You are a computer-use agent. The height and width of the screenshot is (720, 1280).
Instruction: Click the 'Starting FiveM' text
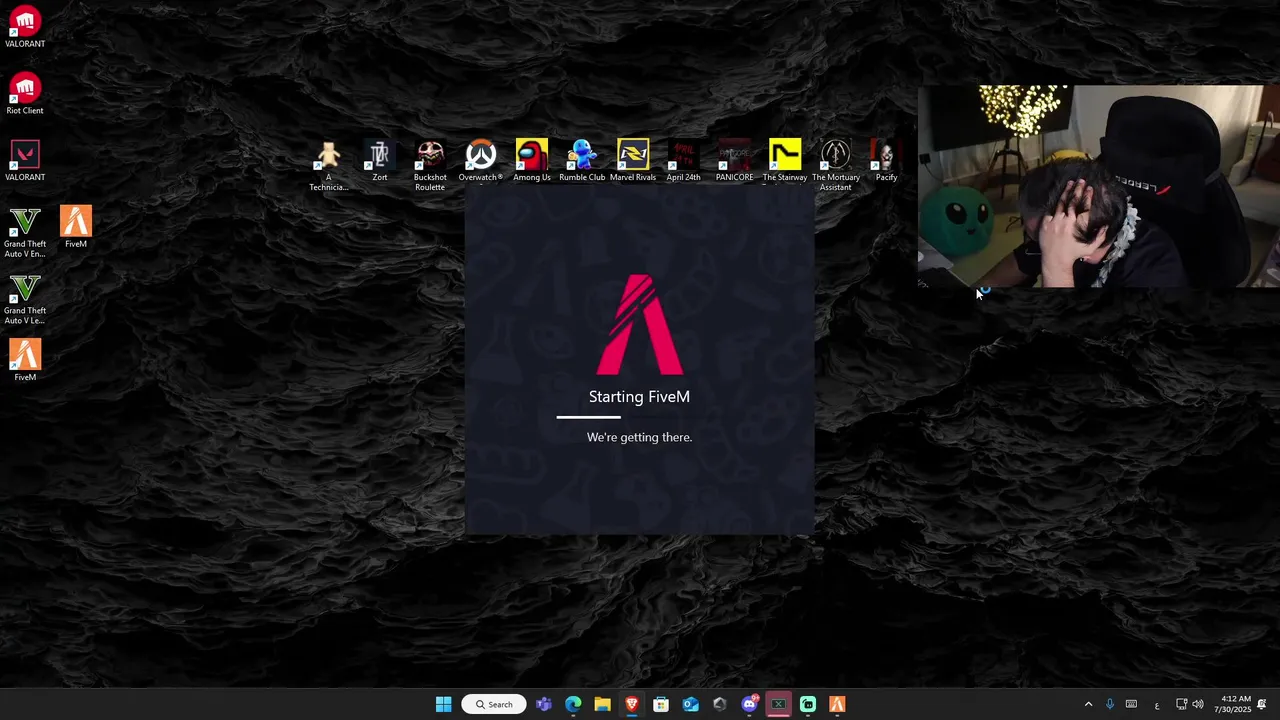click(639, 397)
